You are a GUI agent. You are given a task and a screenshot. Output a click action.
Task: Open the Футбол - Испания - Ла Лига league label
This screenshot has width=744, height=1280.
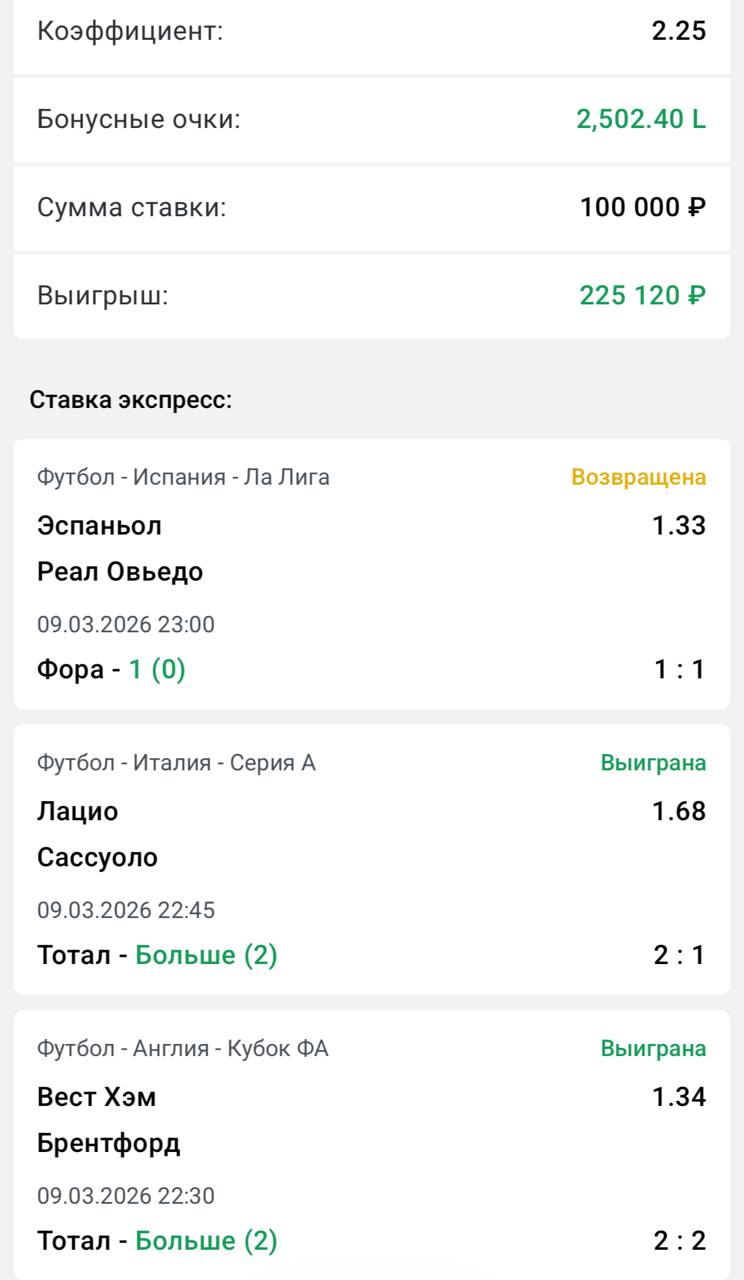click(x=183, y=477)
